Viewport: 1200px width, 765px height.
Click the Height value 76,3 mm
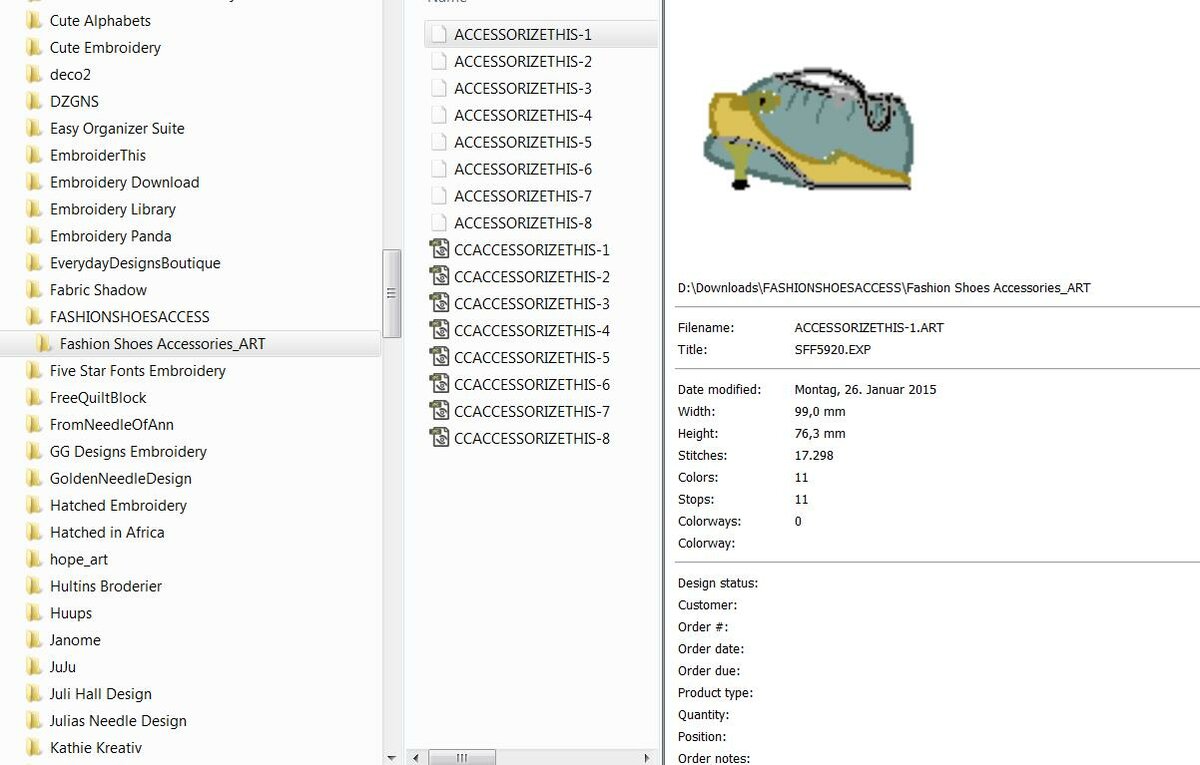tap(820, 434)
